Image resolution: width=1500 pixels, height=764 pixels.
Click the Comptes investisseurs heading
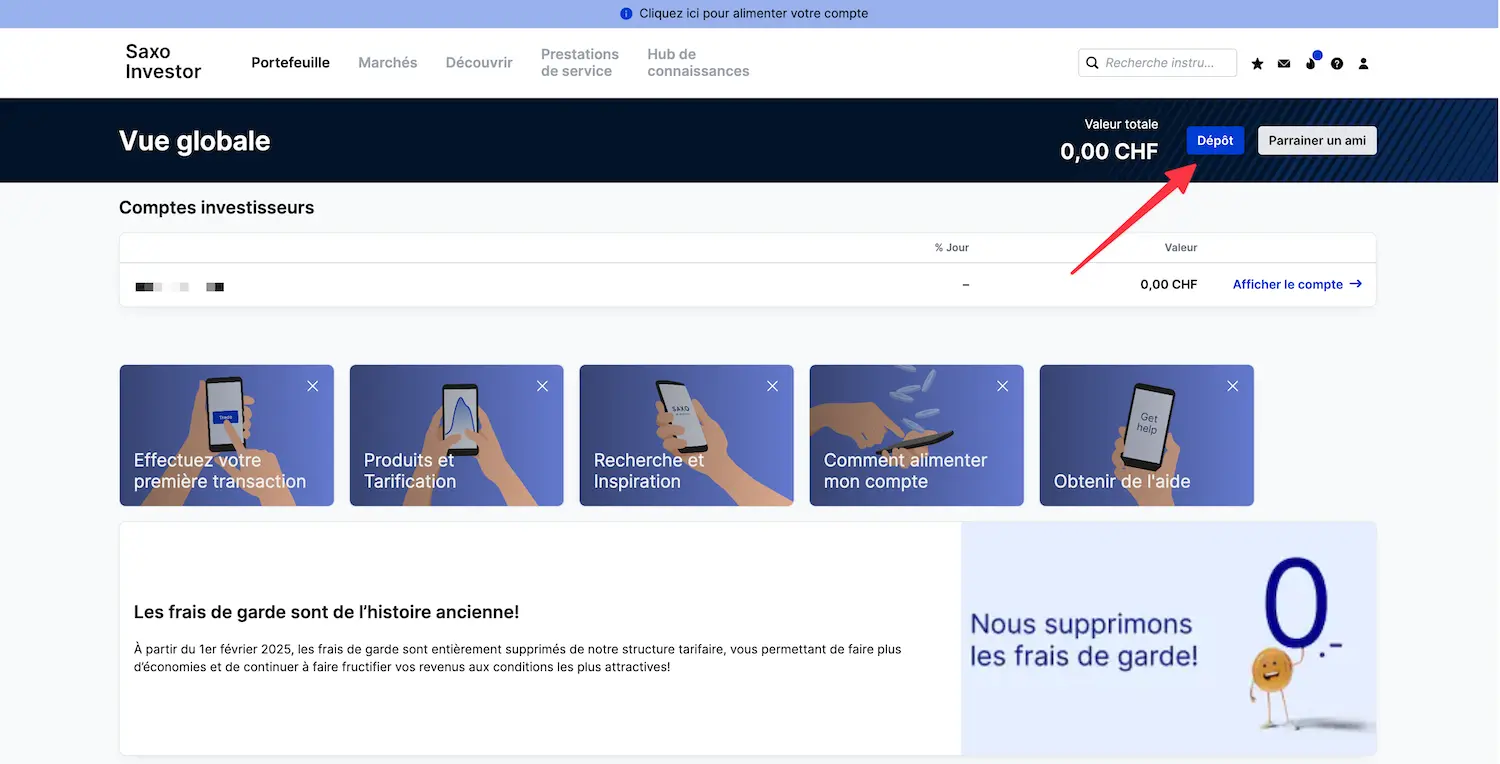click(216, 208)
